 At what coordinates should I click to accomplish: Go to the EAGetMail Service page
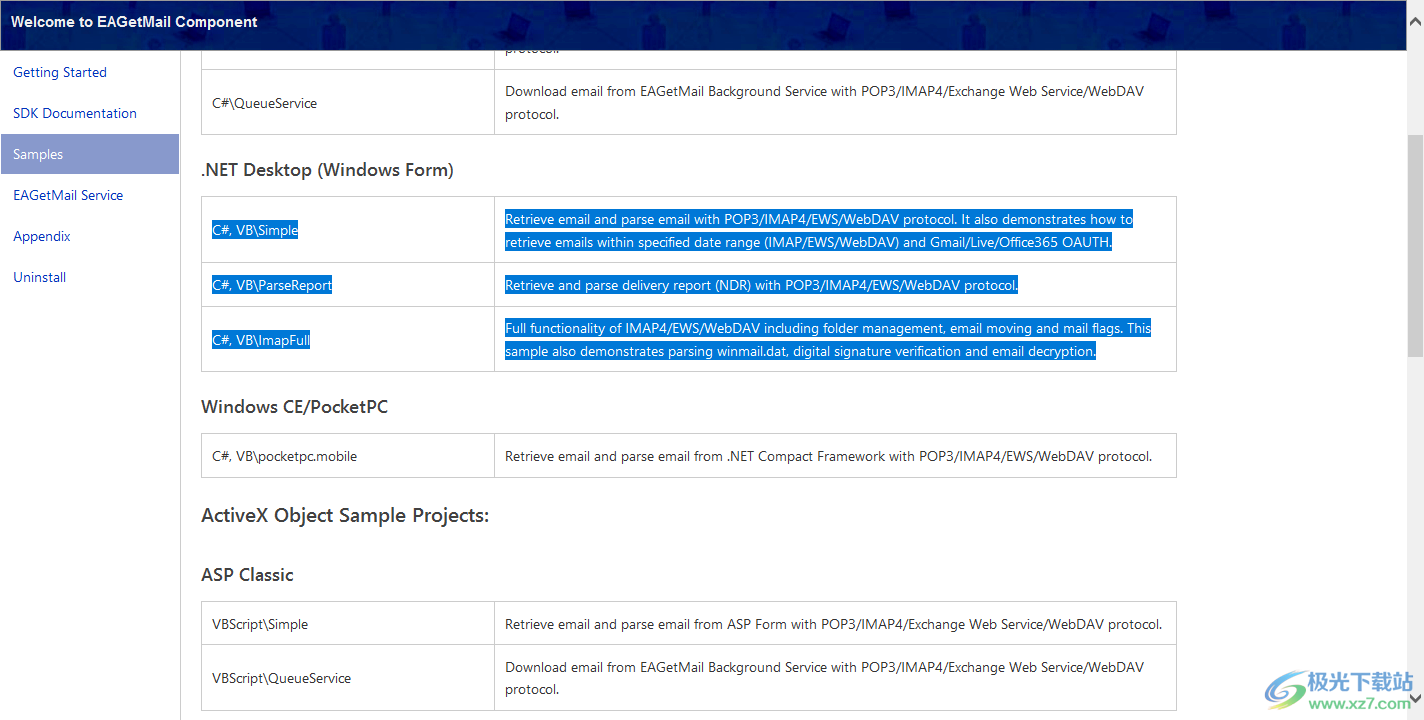(x=68, y=195)
